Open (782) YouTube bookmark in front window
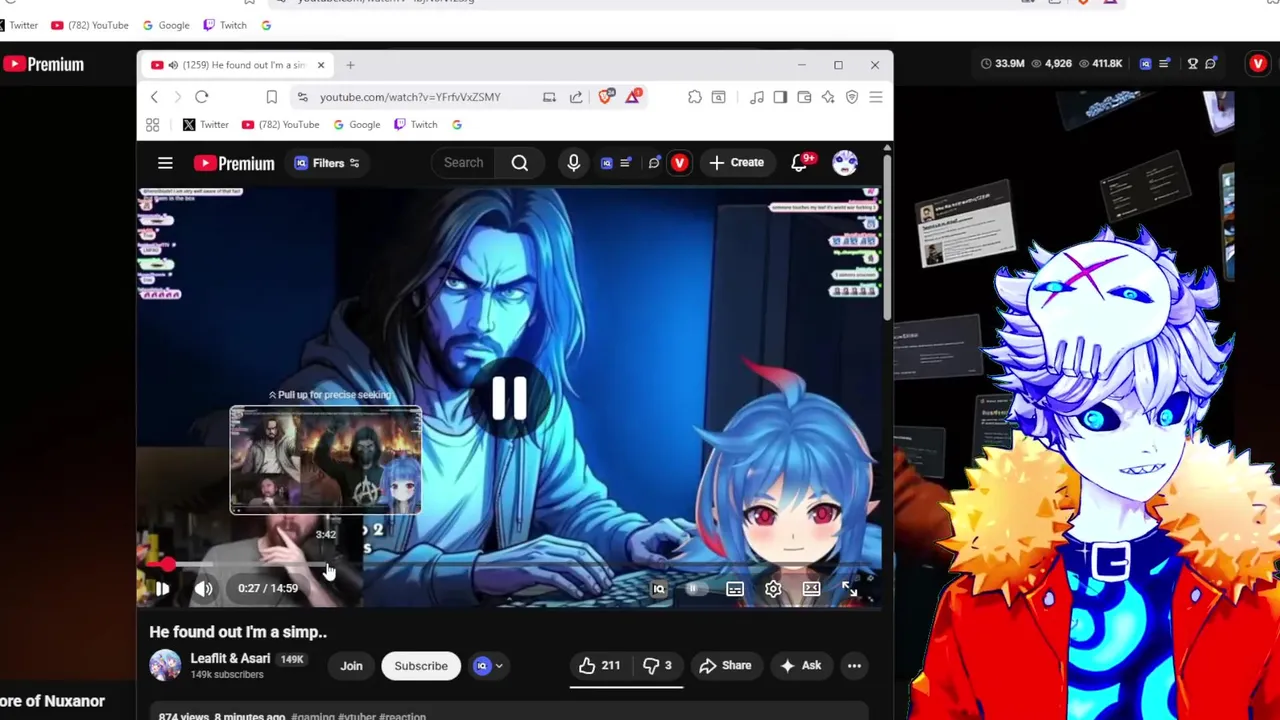This screenshot has width=1280, height=720. [x=280, y=125]
